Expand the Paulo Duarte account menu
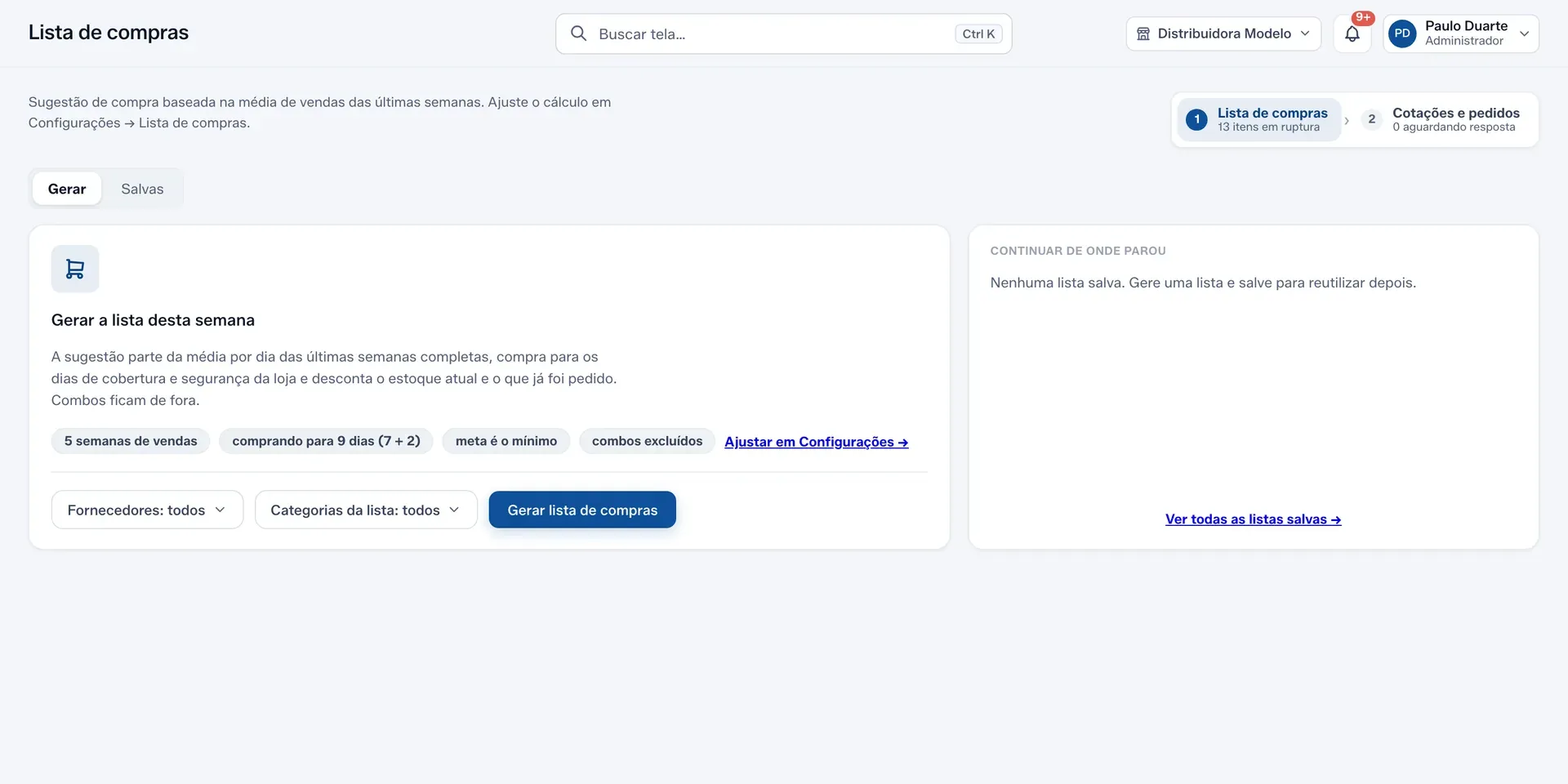The height and width of the screenshot is (784, 1568). [x=1461, y=33]
